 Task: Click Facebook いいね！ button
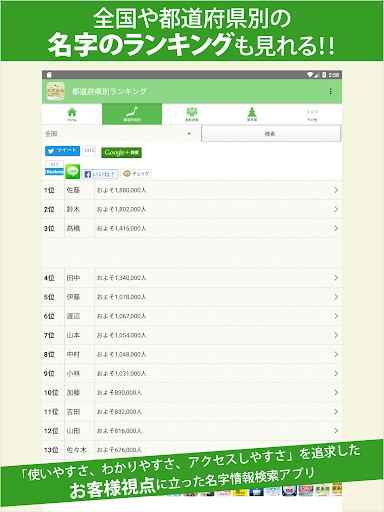[x=100, y=174]
